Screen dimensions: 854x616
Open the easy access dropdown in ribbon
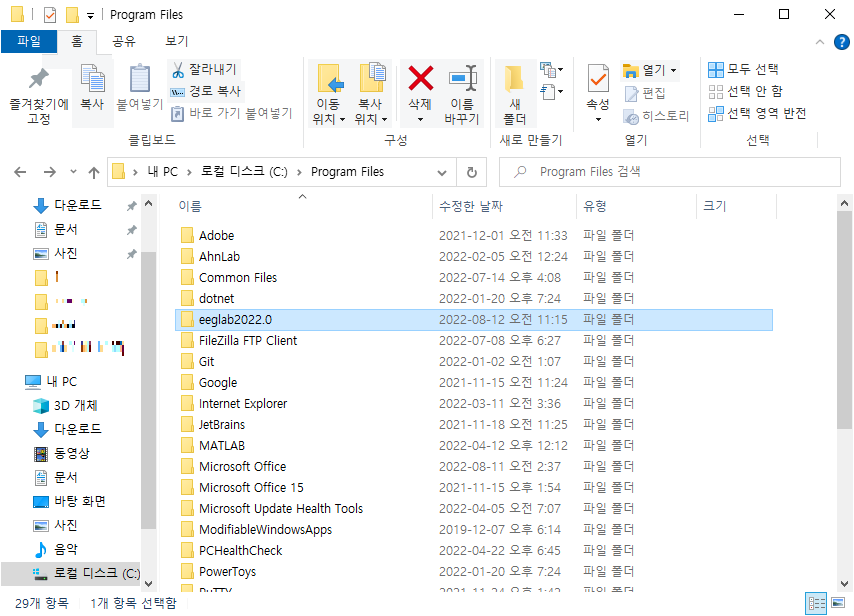tap(551, 92)
